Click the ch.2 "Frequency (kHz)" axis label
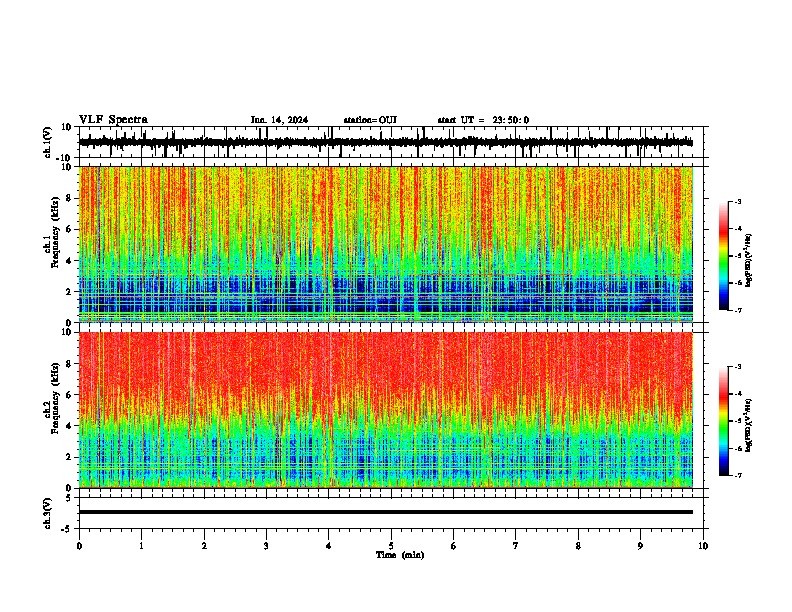Screen dimensions: 792x612 (55, 399)
